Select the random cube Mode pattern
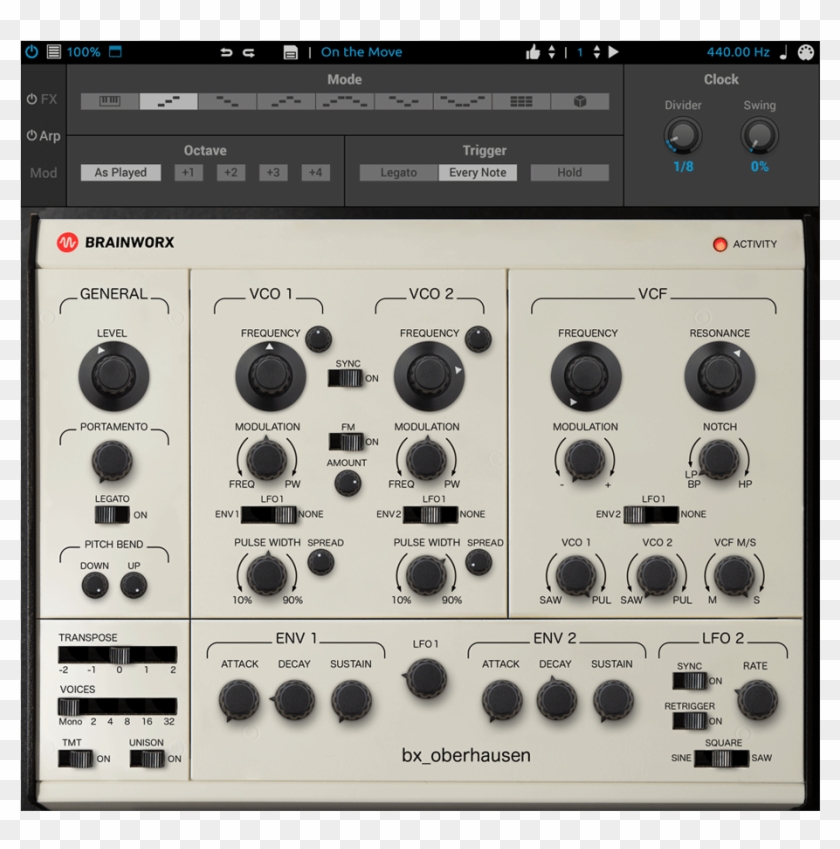 click(578, 101)
